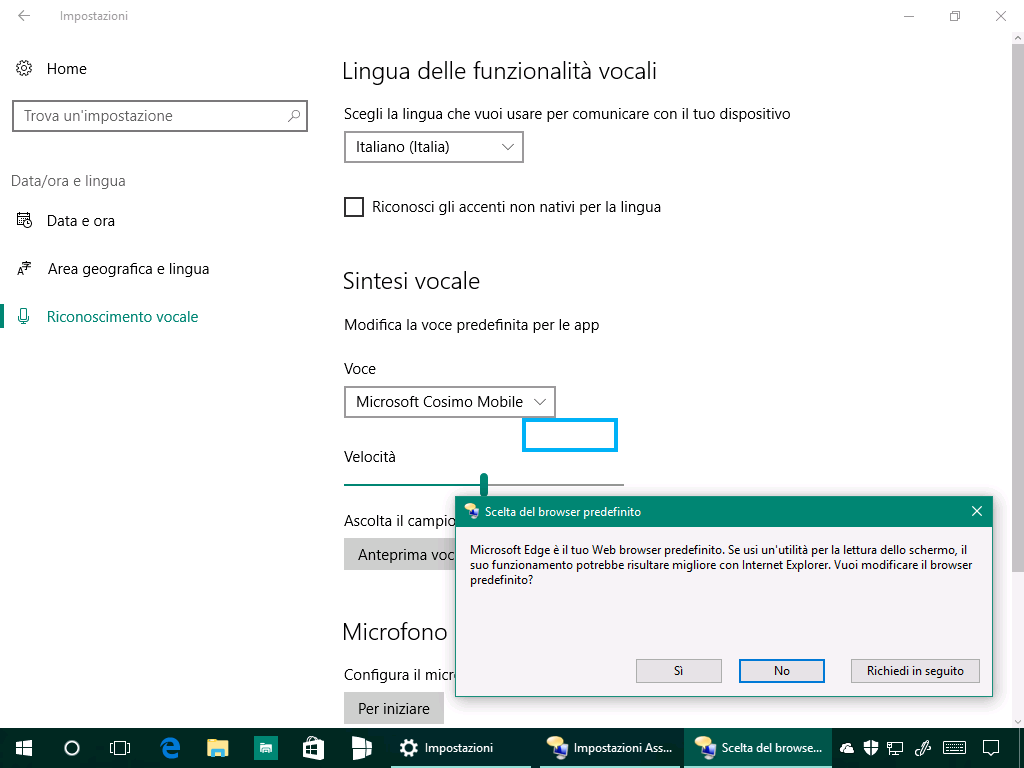This screenshot has width=1024, height=768.
Task: Switch to Scelta del browse... taskbar window
Action: [758, 748]
